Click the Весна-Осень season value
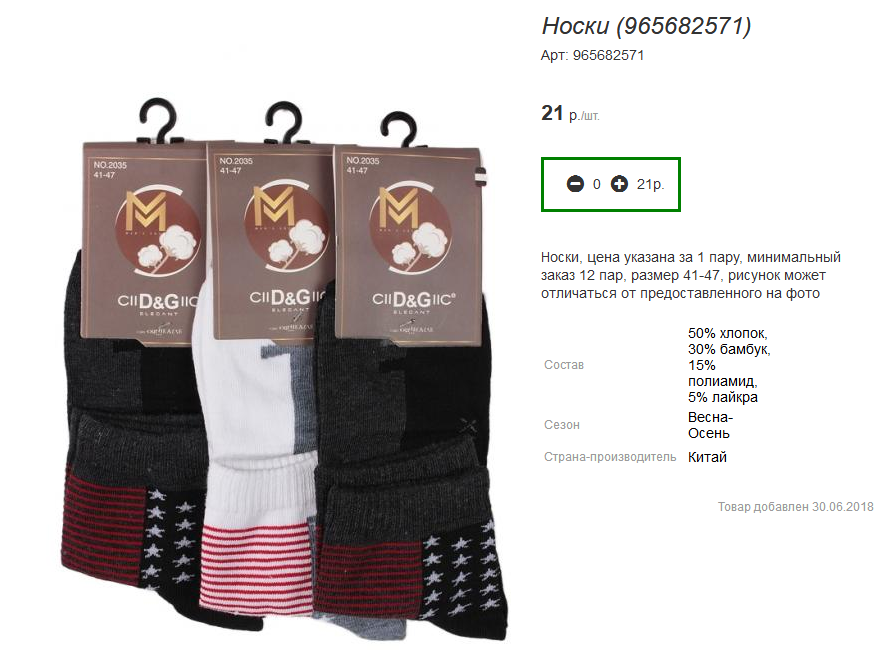This screenshot has width=876, height=656. pyautogui.click(x=710, y=425)
